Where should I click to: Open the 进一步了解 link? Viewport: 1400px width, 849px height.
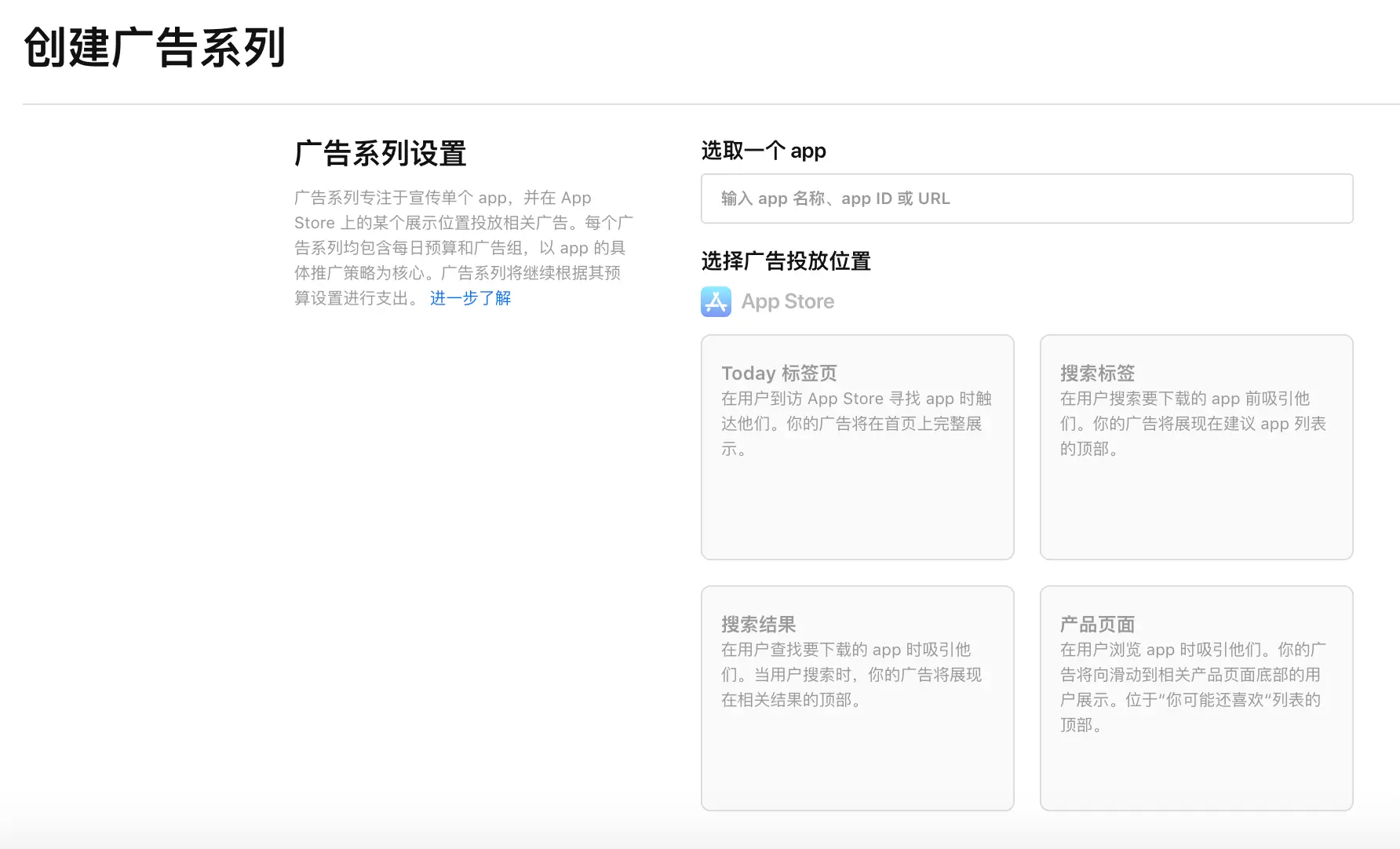(470, 298)
